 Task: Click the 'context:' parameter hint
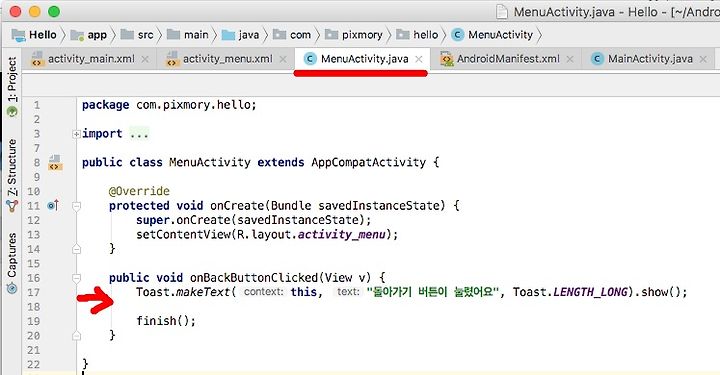point(264,292)
